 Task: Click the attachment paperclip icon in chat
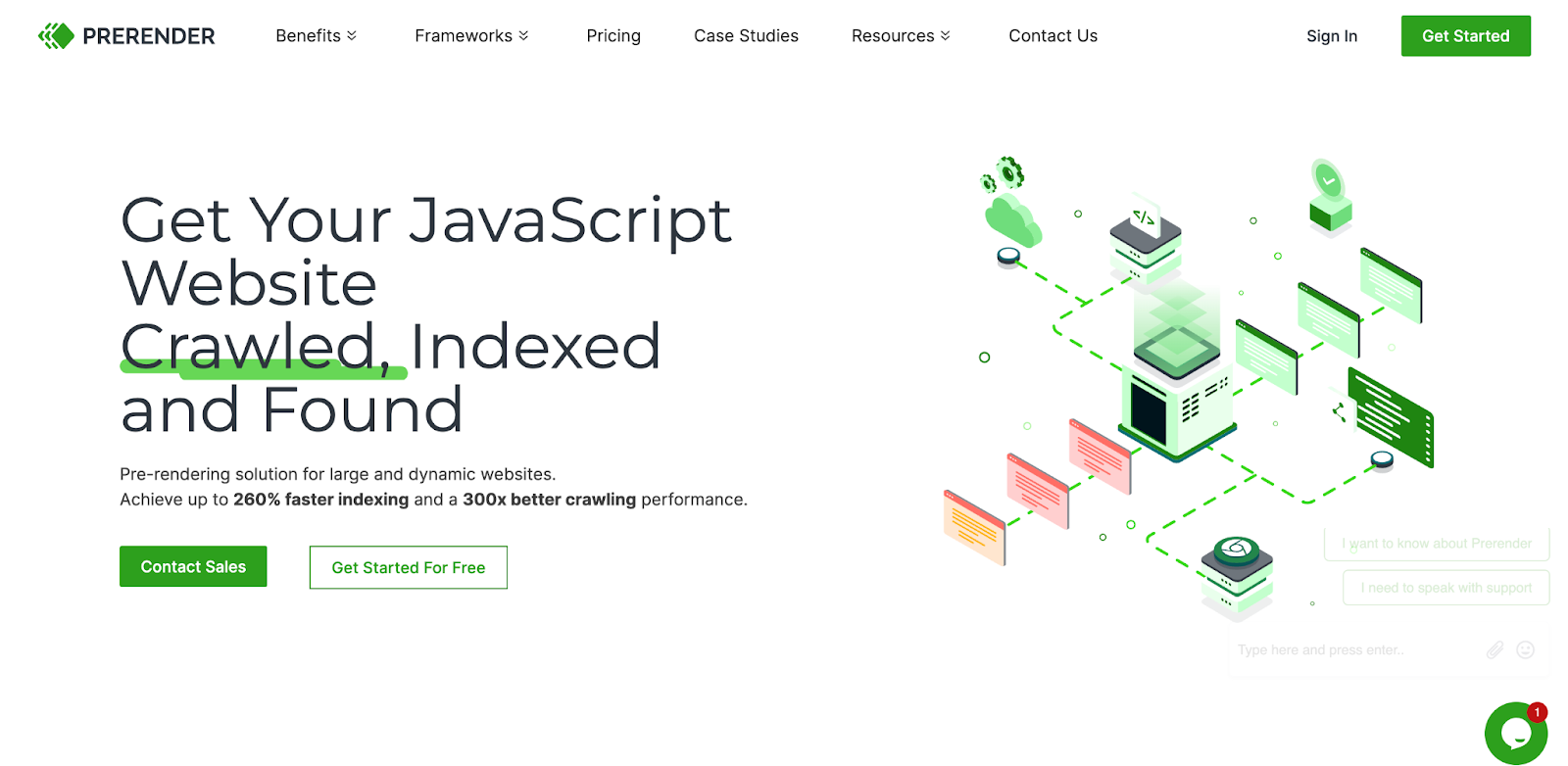[x=1494, y=649]
